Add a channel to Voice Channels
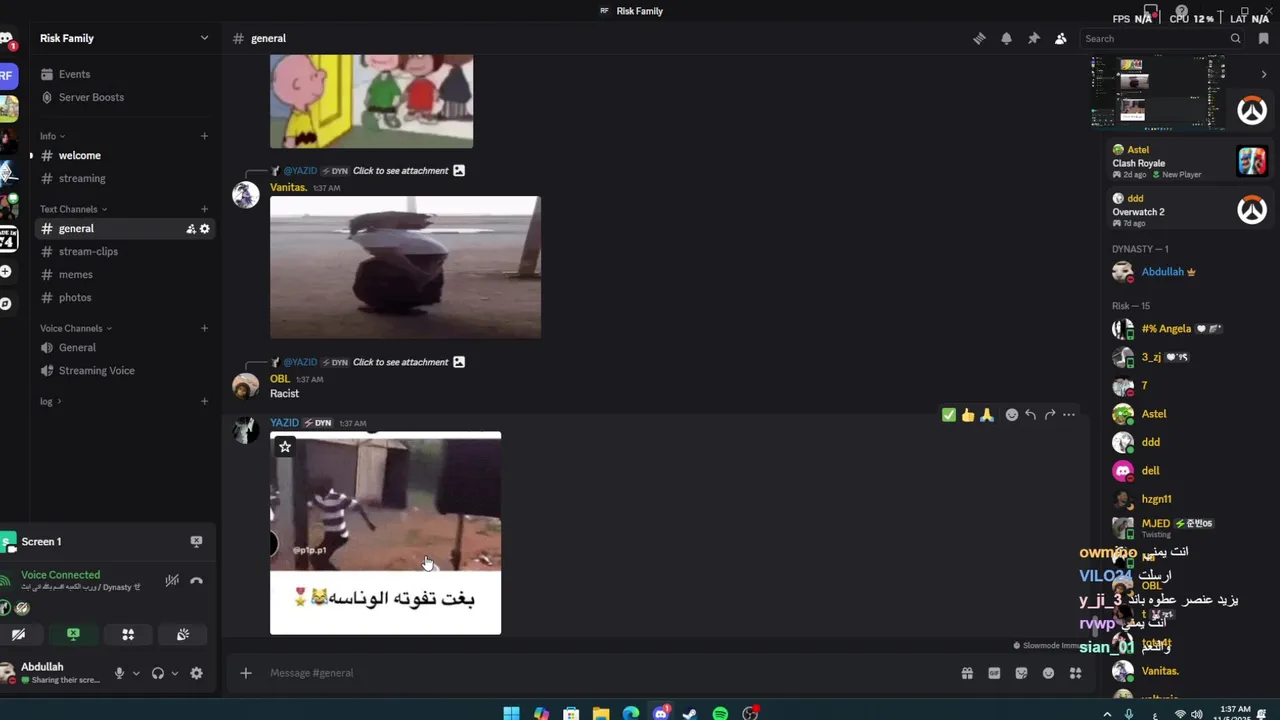This screenshot has height=720, width=1280. pyautogui.click(x=204, y=328)
